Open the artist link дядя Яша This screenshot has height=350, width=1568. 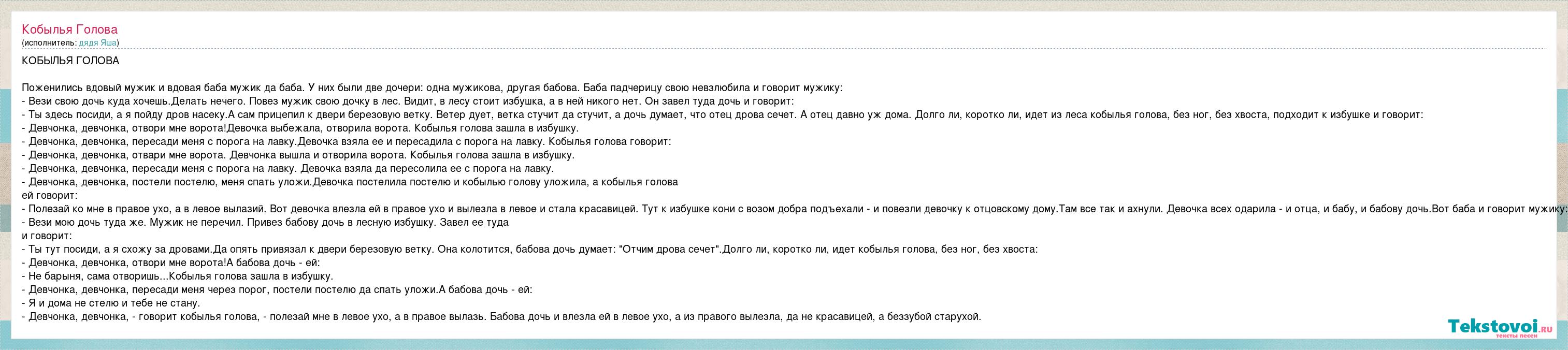(98, 42)
